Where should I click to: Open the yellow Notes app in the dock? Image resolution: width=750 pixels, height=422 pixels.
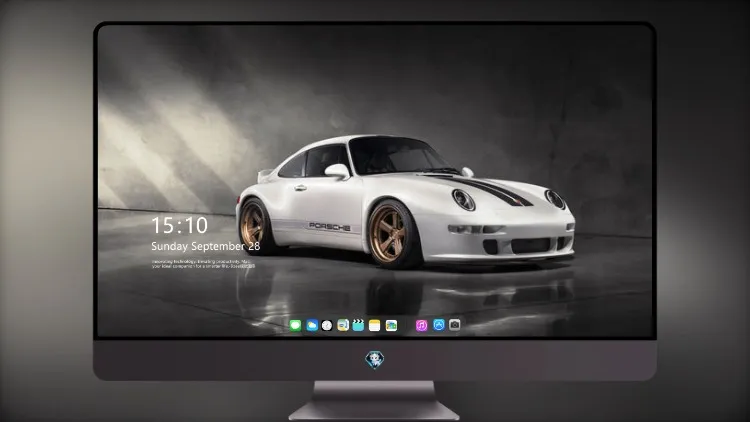click(375, 325)
